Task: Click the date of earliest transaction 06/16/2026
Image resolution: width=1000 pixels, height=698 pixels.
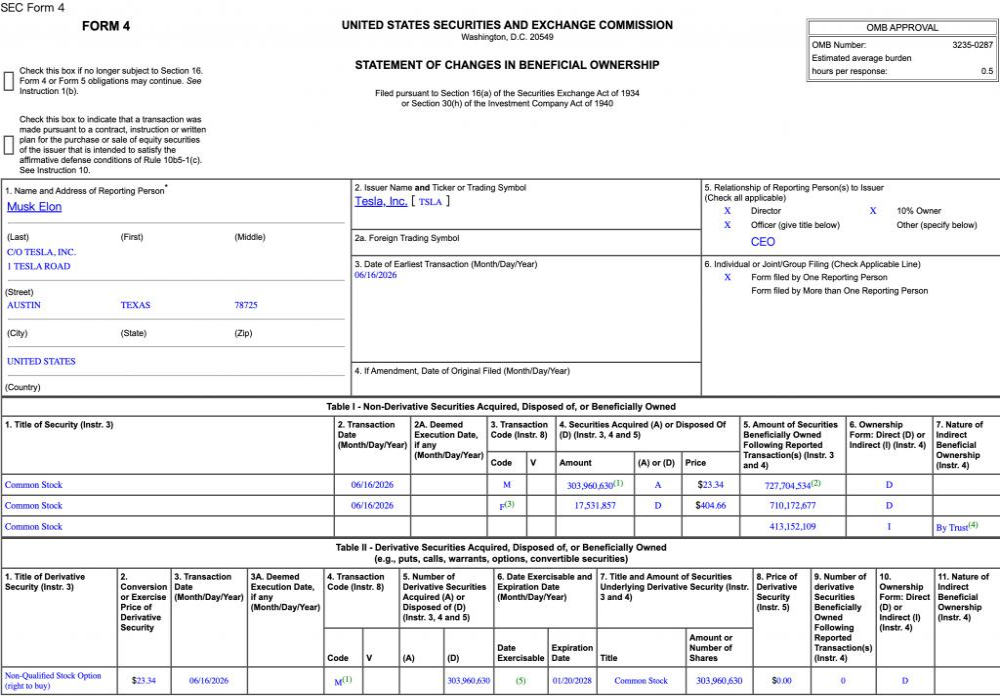Action: pyautogui.click(x=376, y=275)
